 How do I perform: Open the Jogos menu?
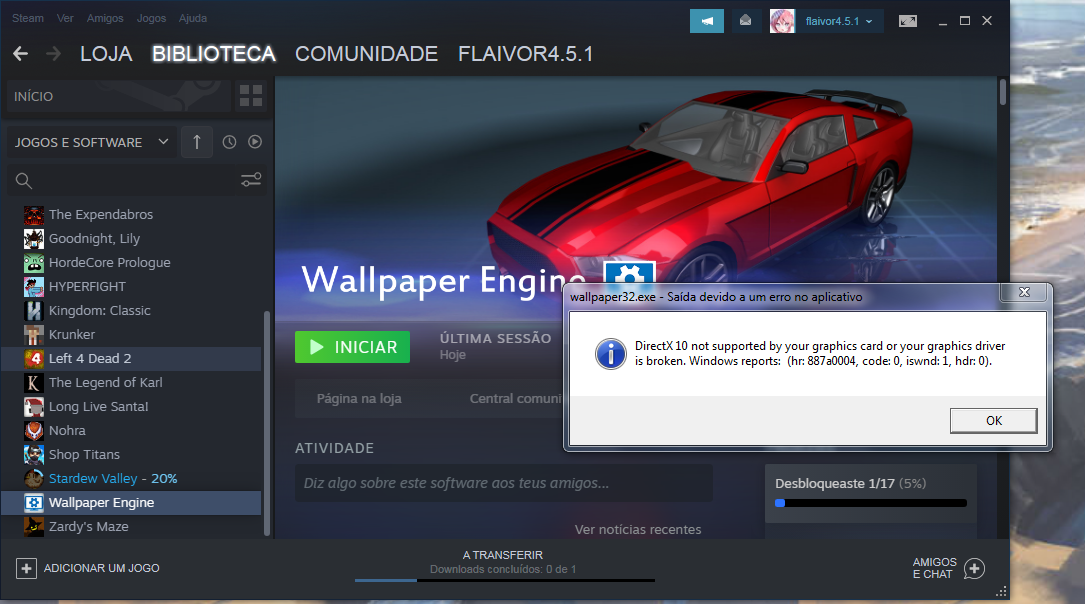pos(151,18)
